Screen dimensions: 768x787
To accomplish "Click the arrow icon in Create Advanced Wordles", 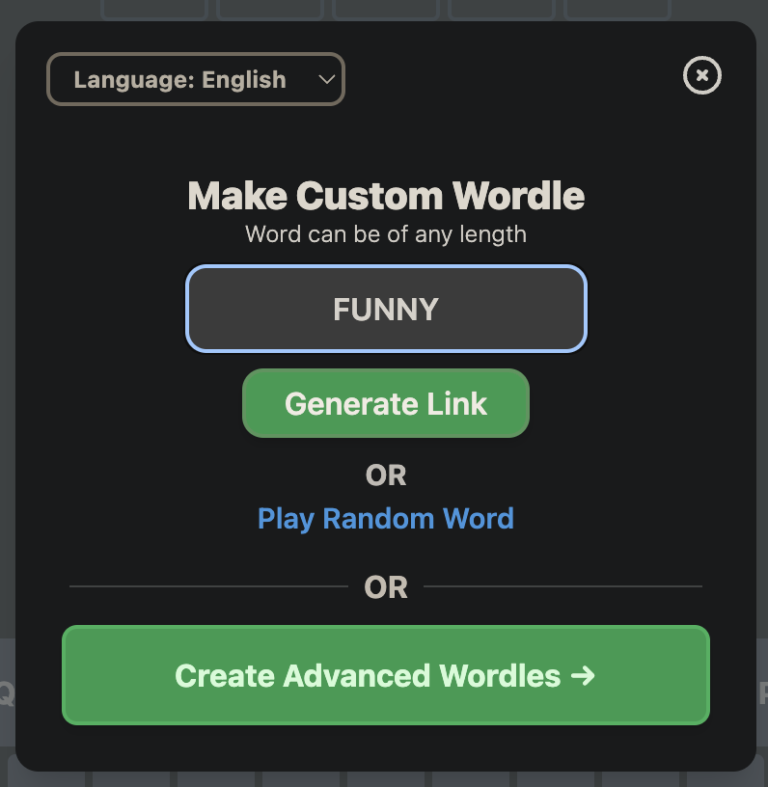I will tap(583, 676).
